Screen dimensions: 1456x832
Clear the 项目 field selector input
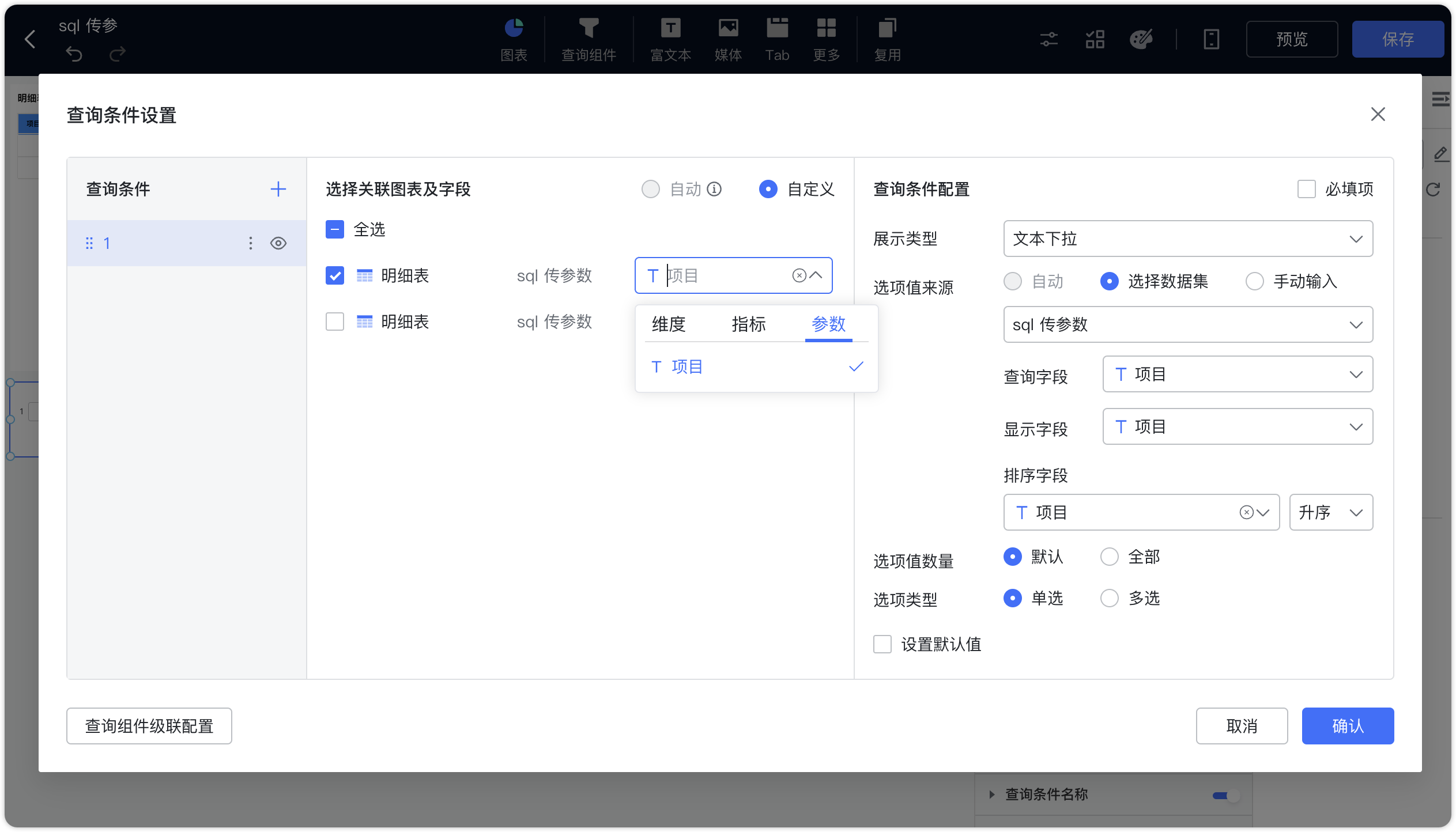pyautogui.click(x=799, y=275)
